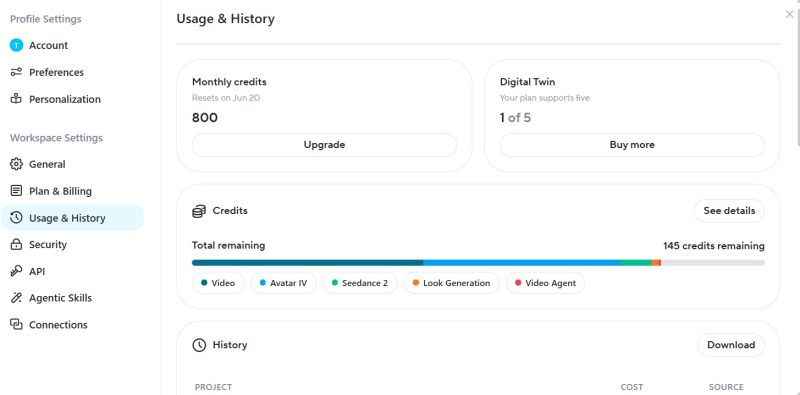Click Buy more Digital Twin button
800x395 pixels.
click(632, 145)
